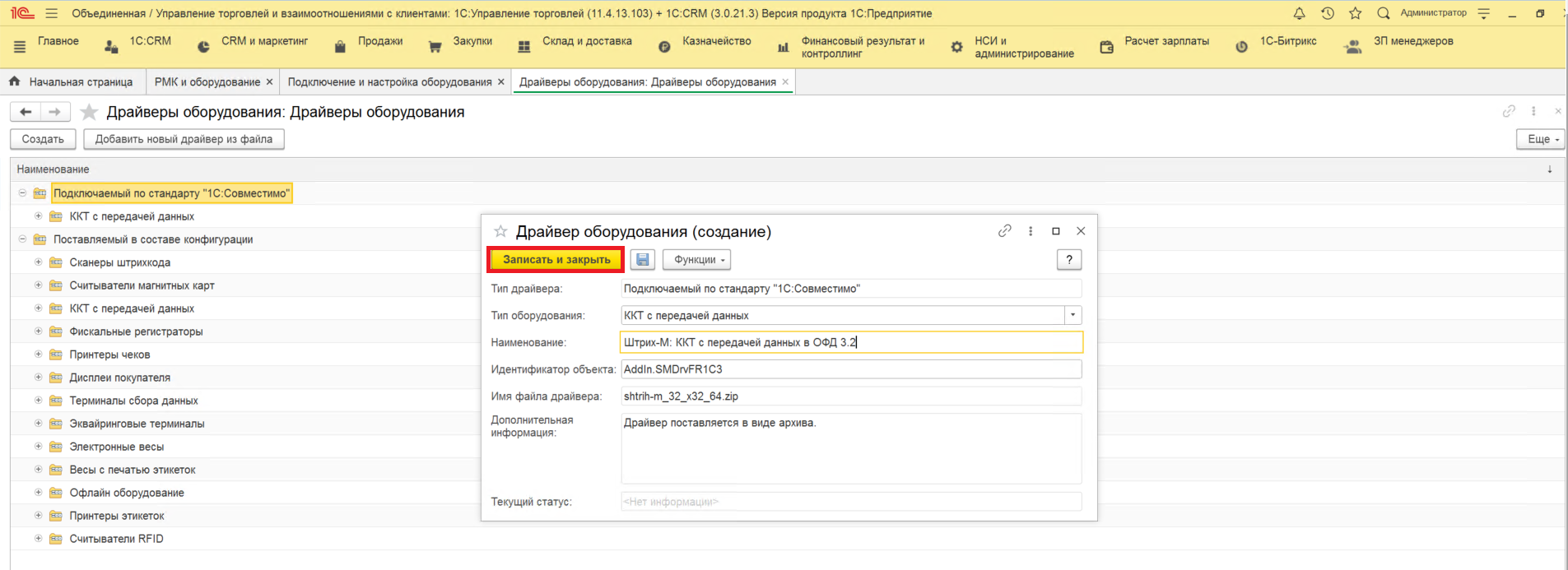
Task: Click the home icon of start page
Action: click(15, 81)
